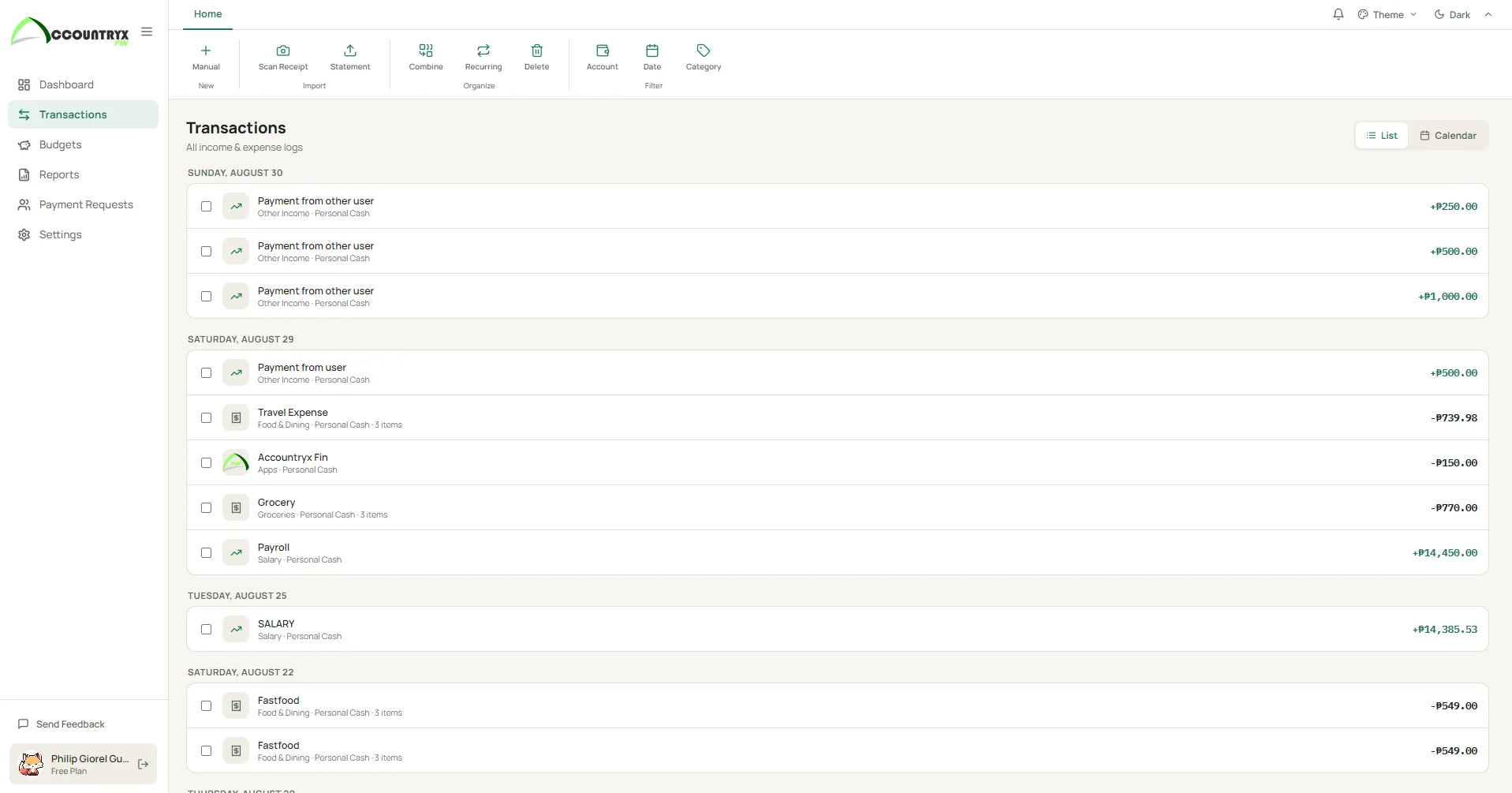This screenshot has height=793, width=1512.
Task: Open the Theme dropdown
Action: click(x=1387, y=14)
